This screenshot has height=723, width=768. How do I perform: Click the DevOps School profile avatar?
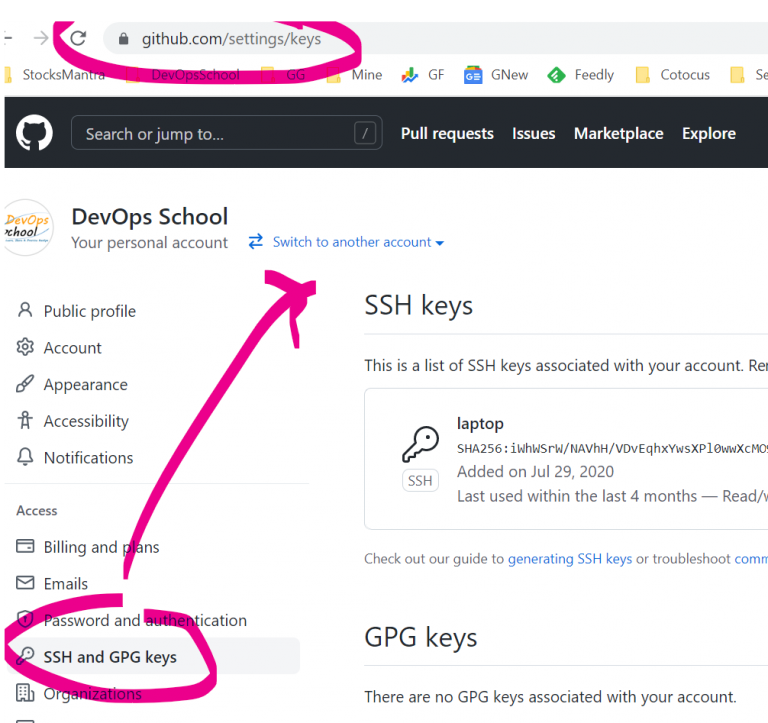[28, 227]
